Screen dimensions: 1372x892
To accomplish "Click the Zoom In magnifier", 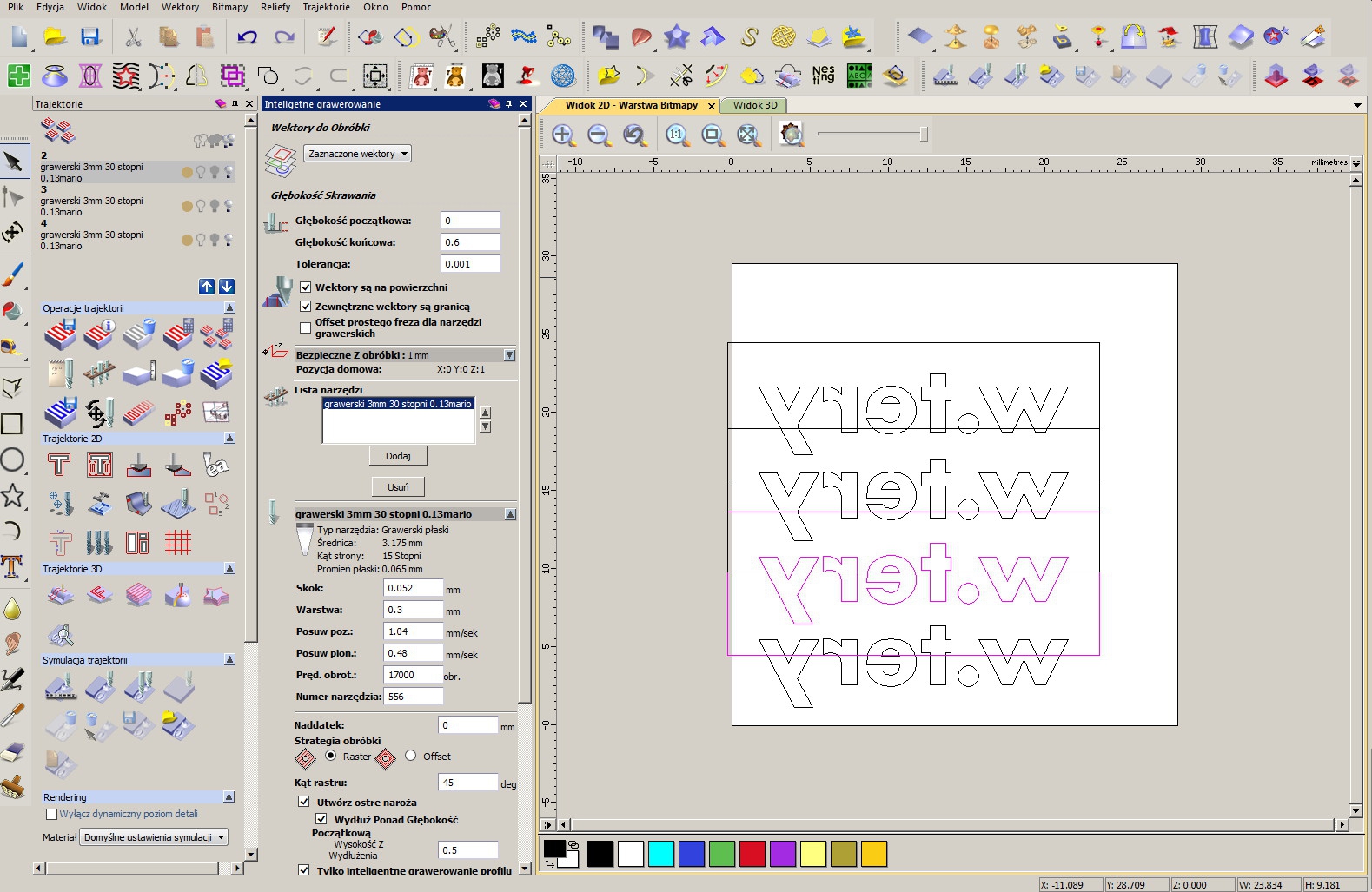I will pos(563,135).
